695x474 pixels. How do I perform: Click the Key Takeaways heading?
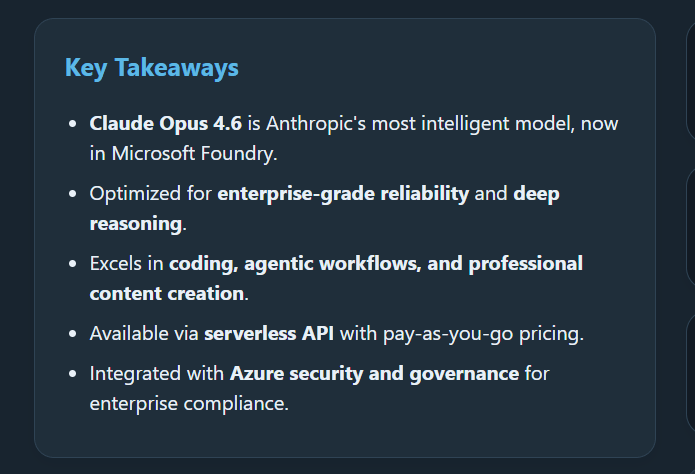[151, 68]
